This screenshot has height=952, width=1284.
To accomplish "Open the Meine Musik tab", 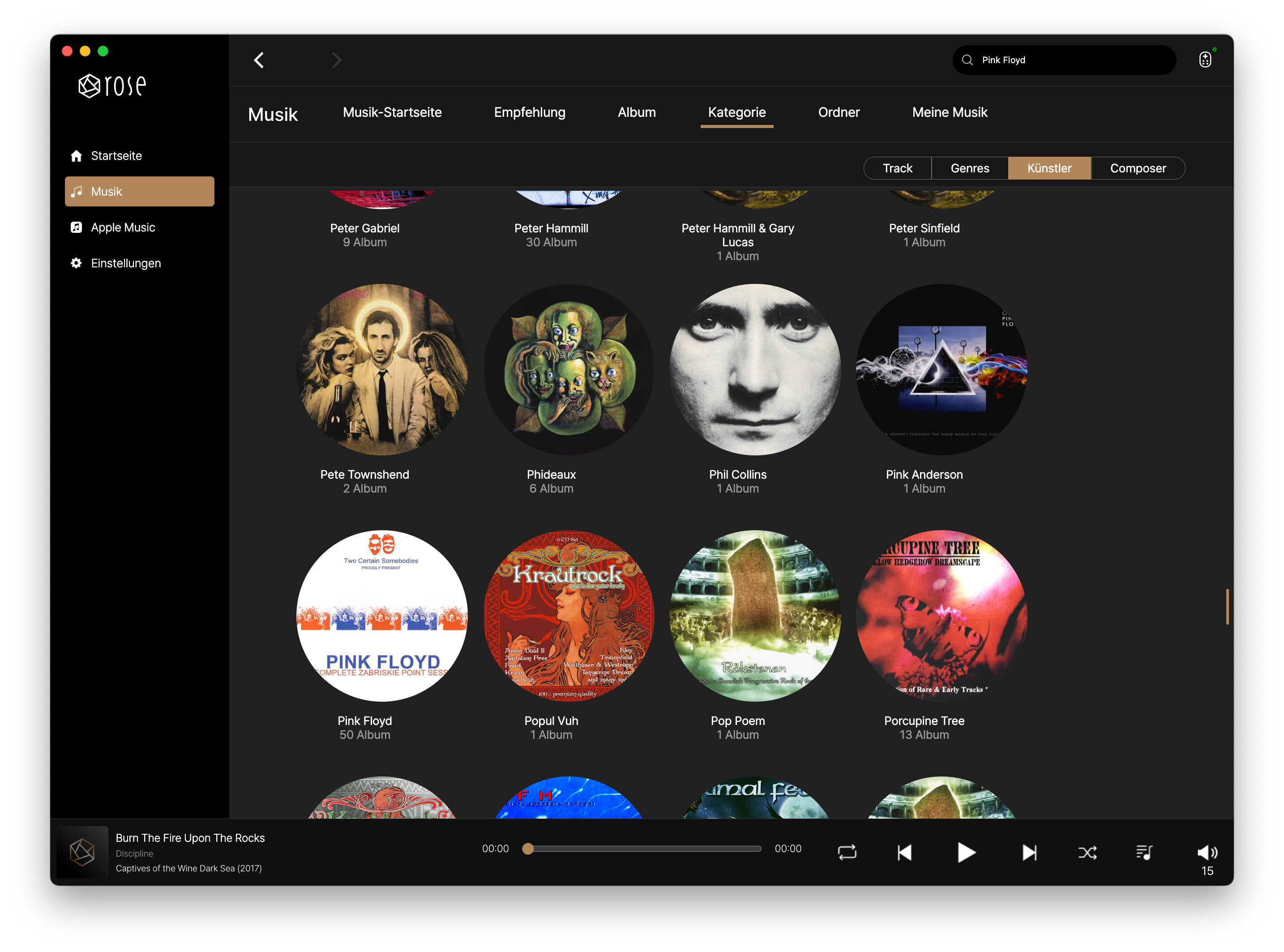I will click(x=949, y=112).
